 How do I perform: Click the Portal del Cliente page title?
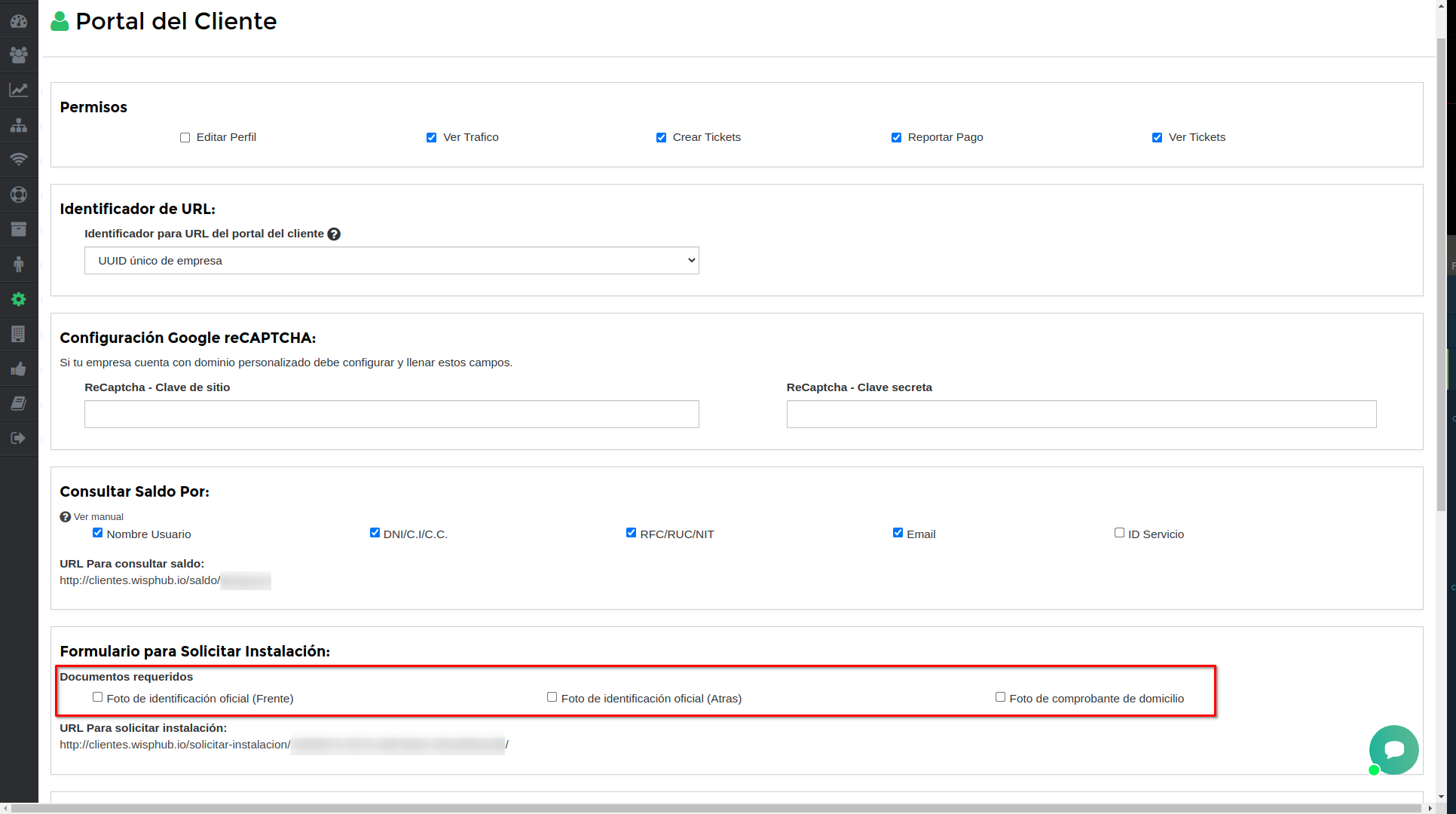click(176, 21)
